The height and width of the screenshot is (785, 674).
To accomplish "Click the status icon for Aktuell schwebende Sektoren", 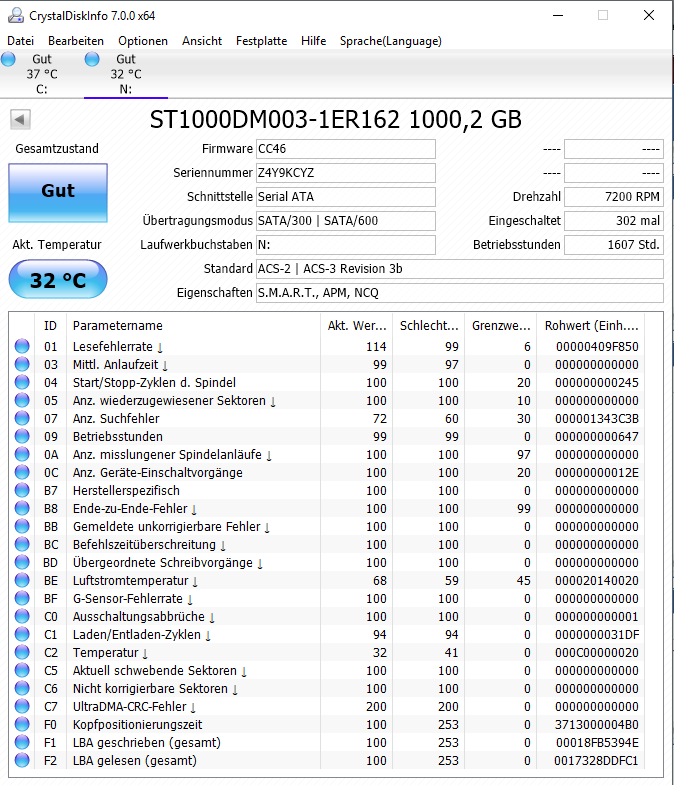I will 22,671.
